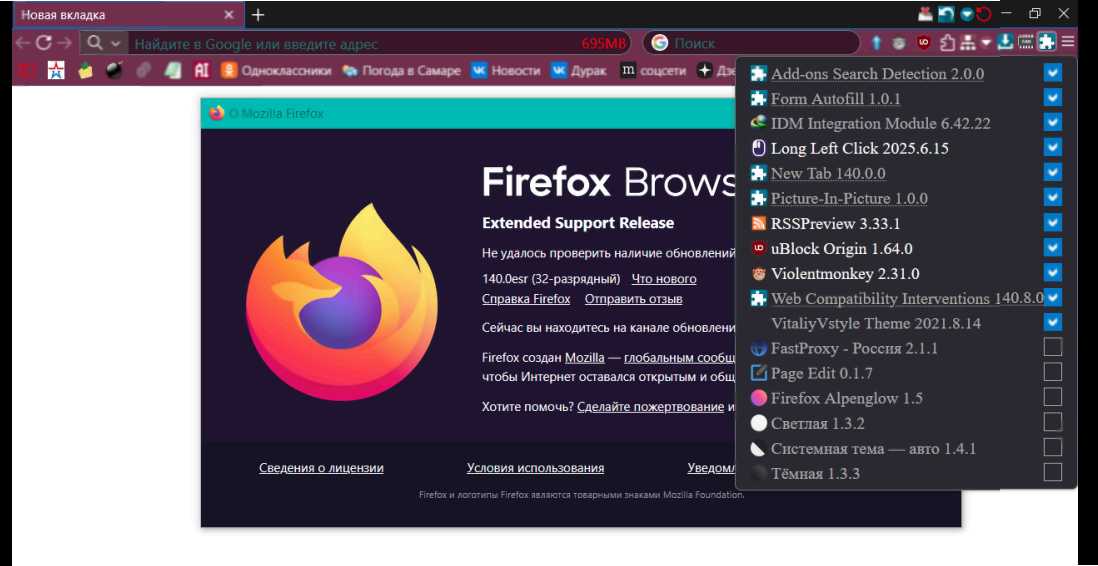Image resolution: width=1098 pixels, height=566 pixels.
Task: Click Сделайте пожертвование link
Action: (651, 407)
